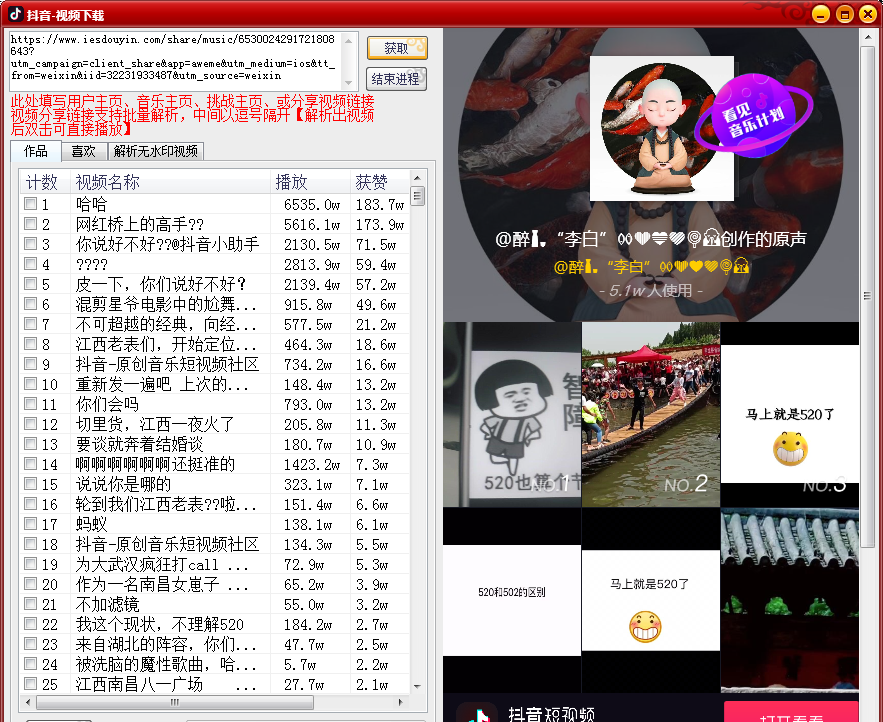
Task: Check the box for row 25 江西南昌八一广场
Action: click(30, 684)
